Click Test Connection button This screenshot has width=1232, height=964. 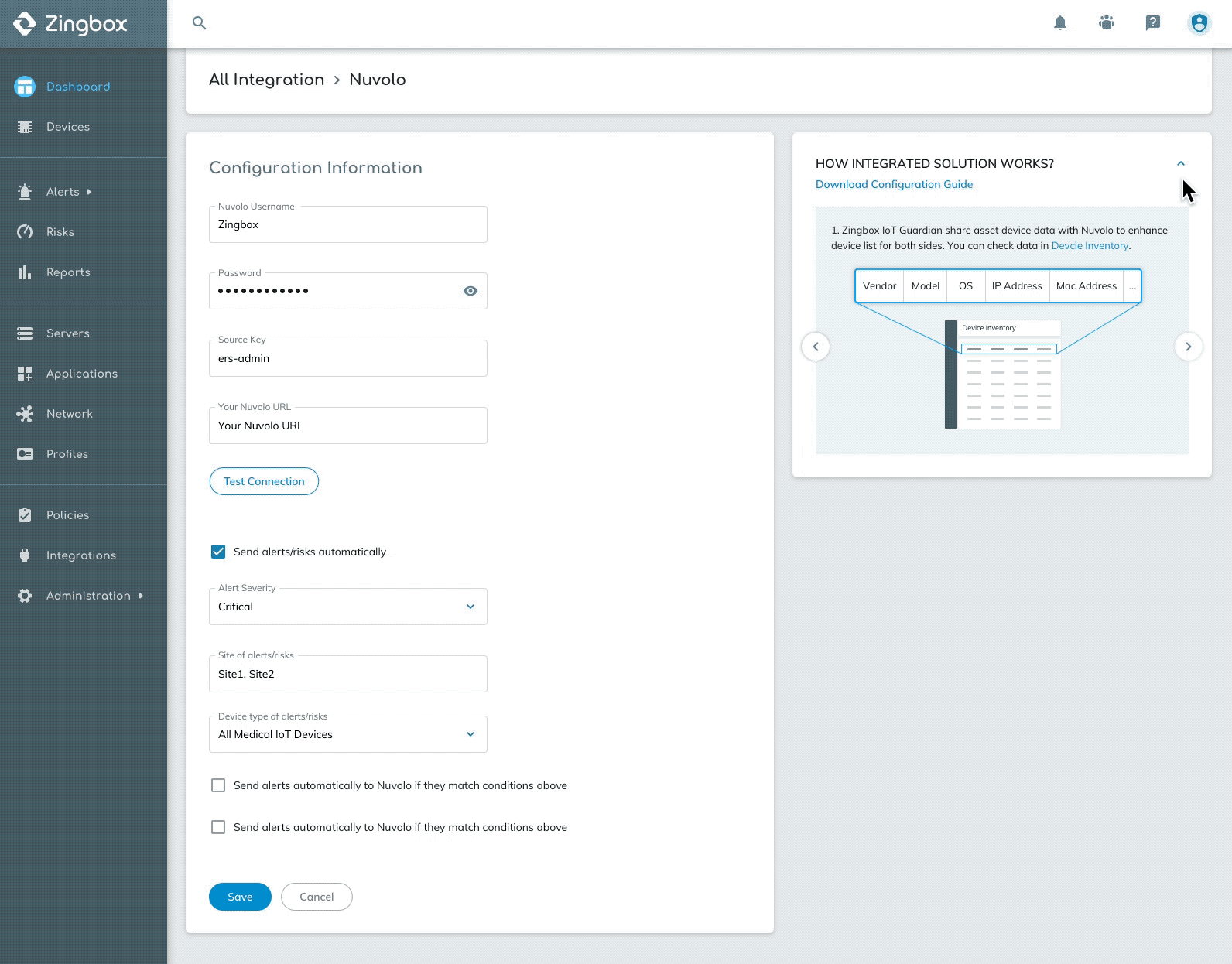pyautogui.click(x=264, y=481)
